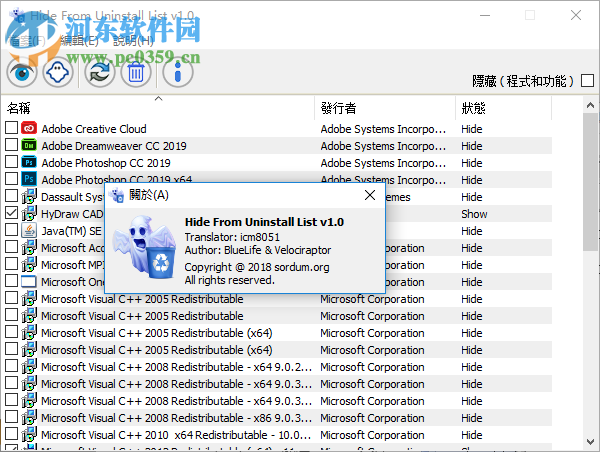Click the ghost logo in About dialog
Screen dimensions: 600x452
coord(145,247)
